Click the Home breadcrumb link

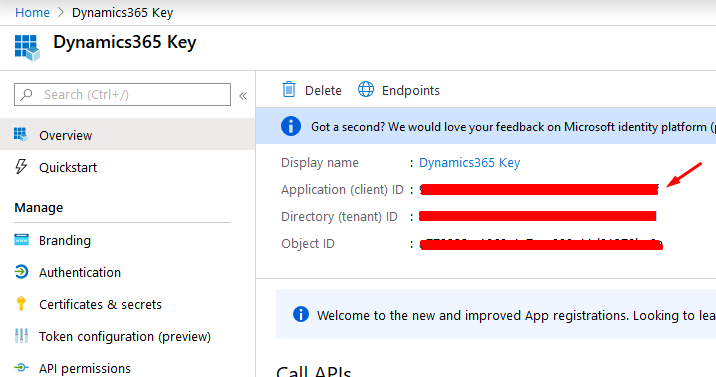pos(32,12)
